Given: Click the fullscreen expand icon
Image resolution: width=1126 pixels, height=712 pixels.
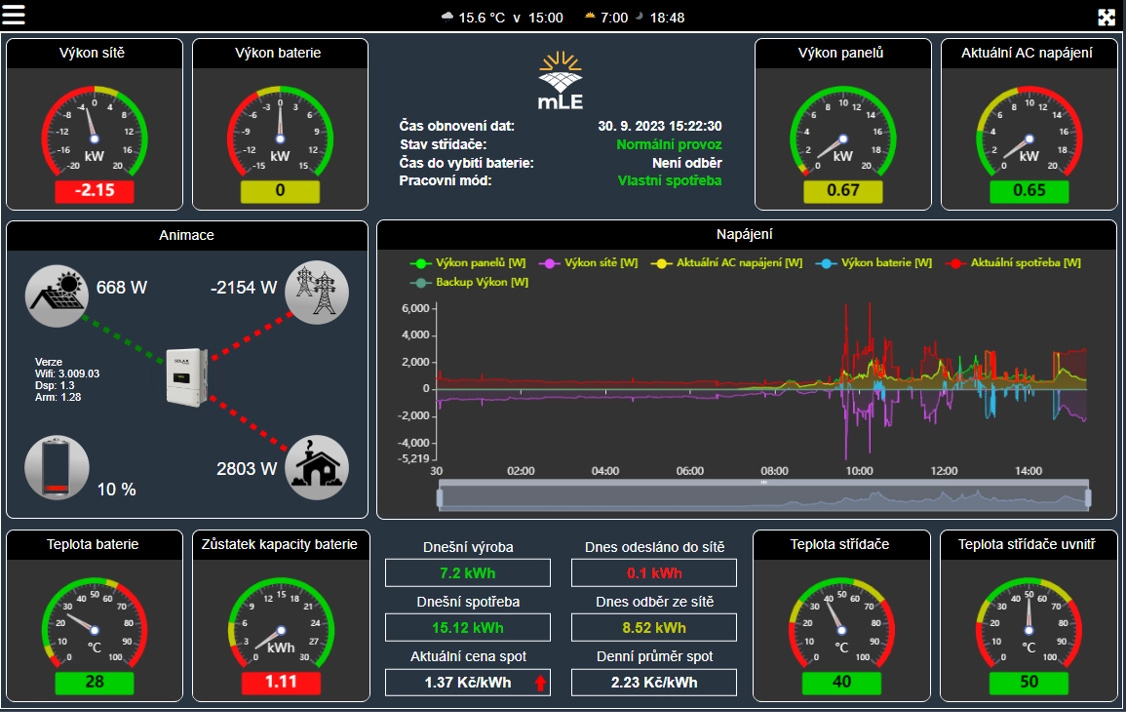Looking at the screenshot, I should [x=1106, y=17].
